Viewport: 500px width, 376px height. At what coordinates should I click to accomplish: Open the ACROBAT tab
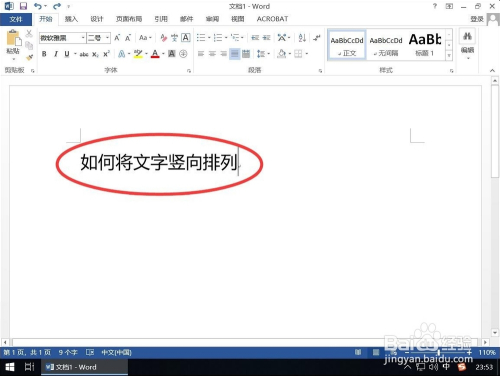pos(272,19)
